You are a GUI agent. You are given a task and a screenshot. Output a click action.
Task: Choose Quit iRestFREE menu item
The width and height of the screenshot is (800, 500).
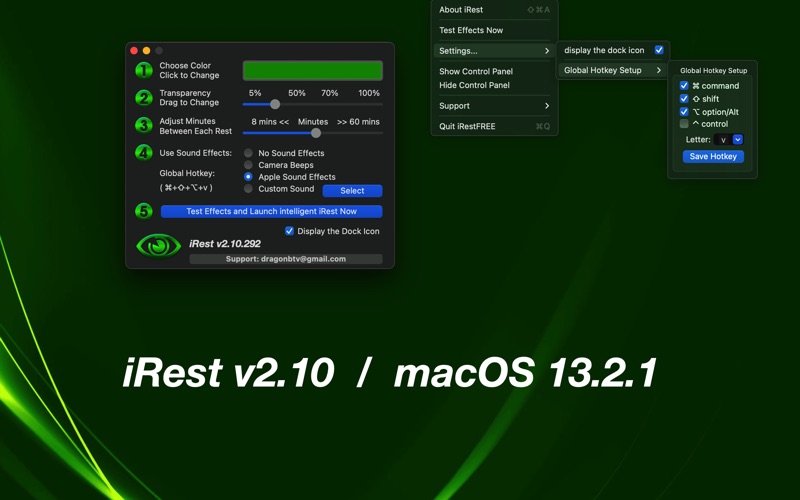[494, 126]
